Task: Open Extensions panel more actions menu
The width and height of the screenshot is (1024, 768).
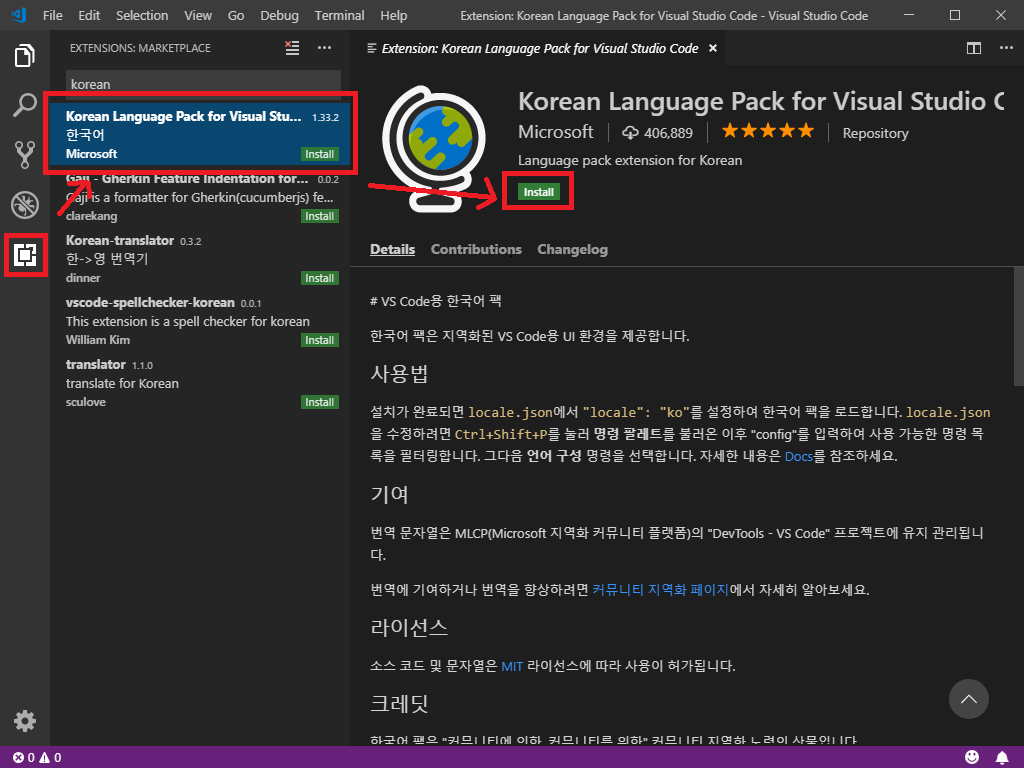Action: point(325,48)
